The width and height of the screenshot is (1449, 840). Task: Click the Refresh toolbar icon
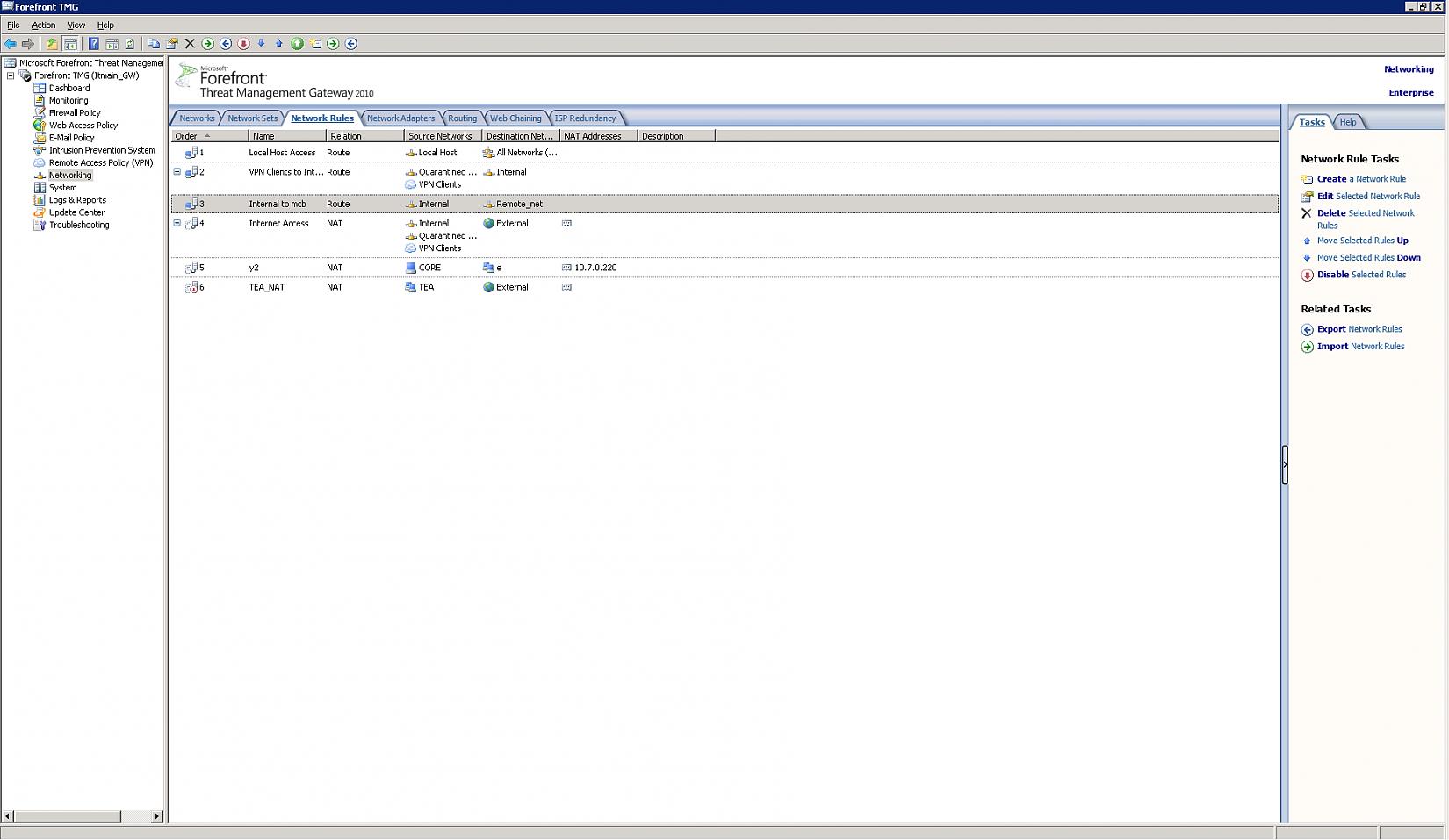(130, 44)
